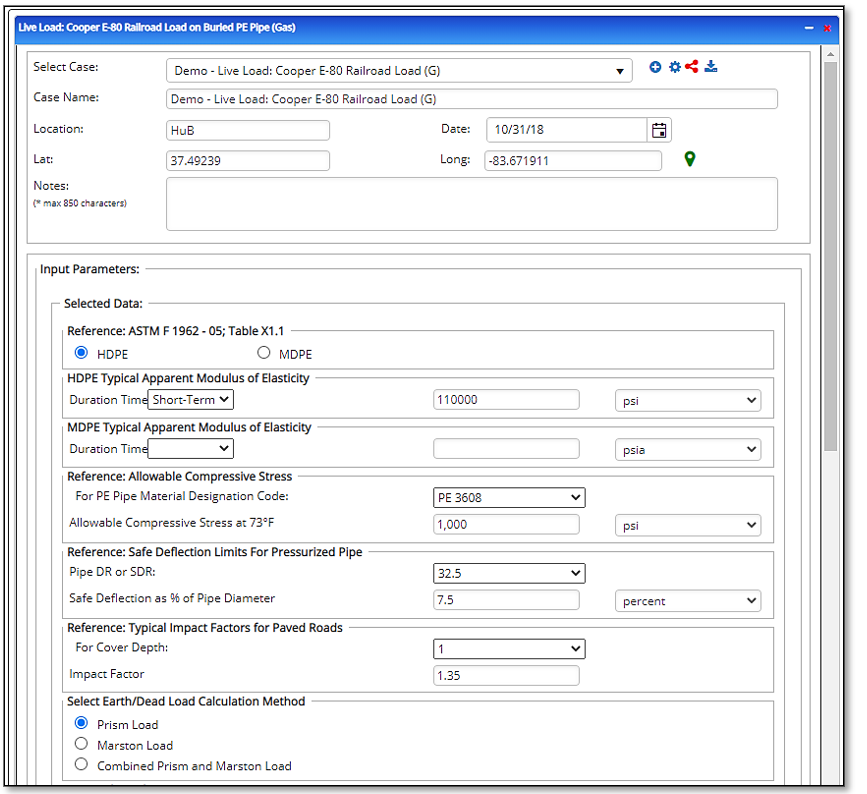Open the calendar picker next to Date
Screen dimensions: 867x794
tap(658, 129)
